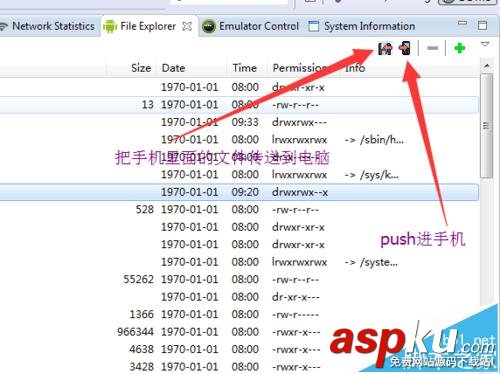The height and width of the screenshot is (374, 500).
Task: Minimize the File Explorer view panel
Action: [462, 23]
